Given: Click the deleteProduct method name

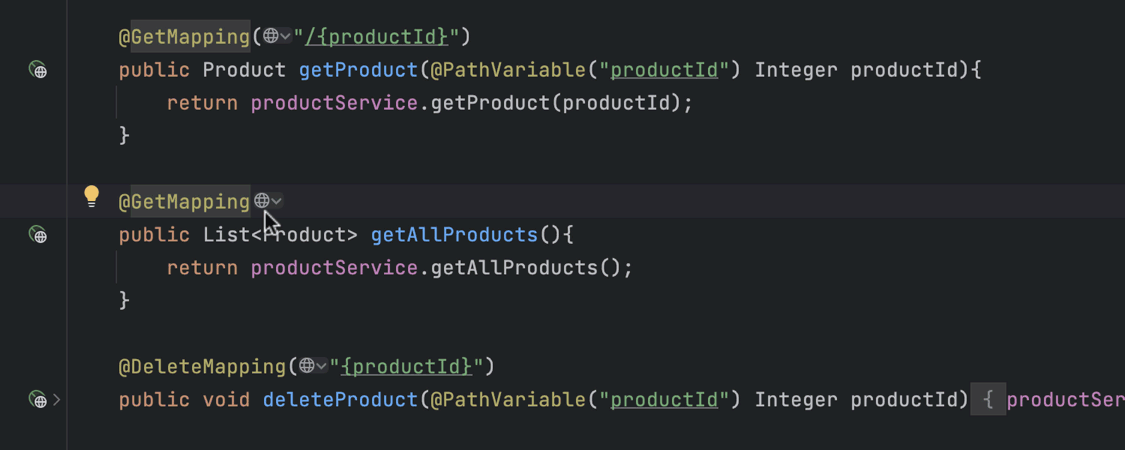Looking at the screenshot, I should 340,400.
